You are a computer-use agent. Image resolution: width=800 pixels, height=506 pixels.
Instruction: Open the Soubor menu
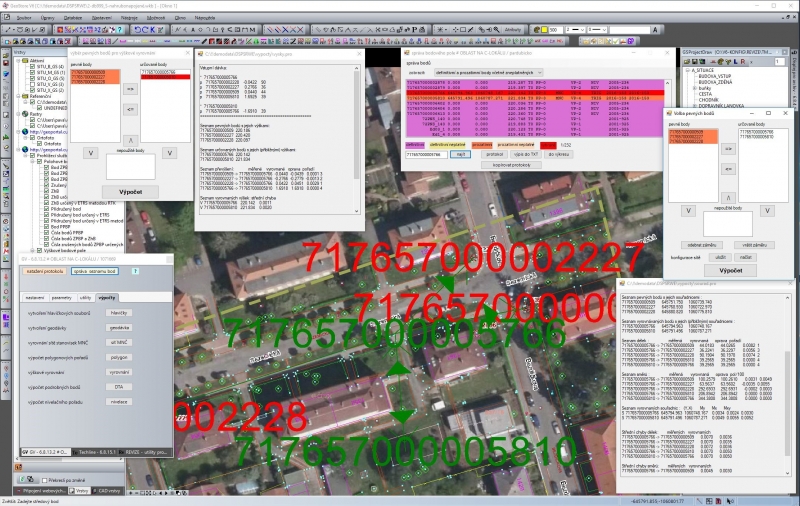(23, 17)
